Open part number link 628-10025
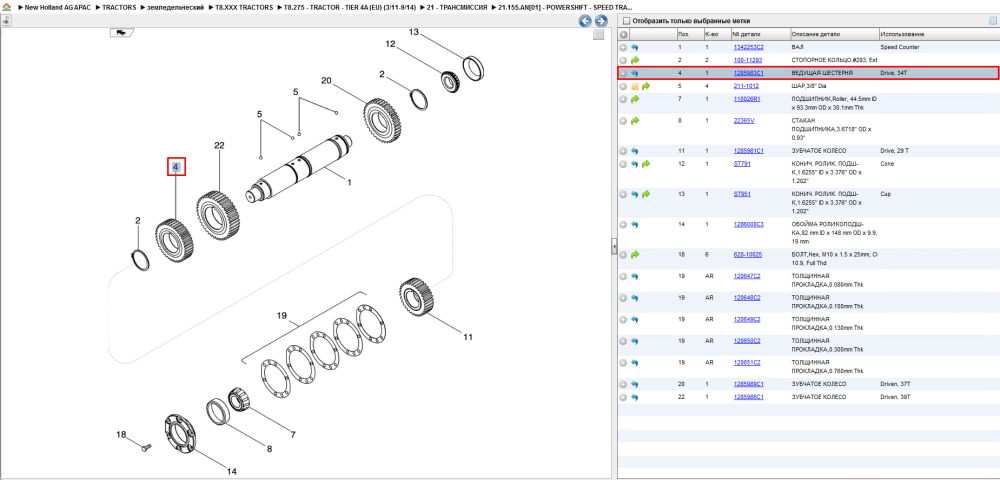The width and height of the screenshot is (1000, 480). (x=747, y=254)
